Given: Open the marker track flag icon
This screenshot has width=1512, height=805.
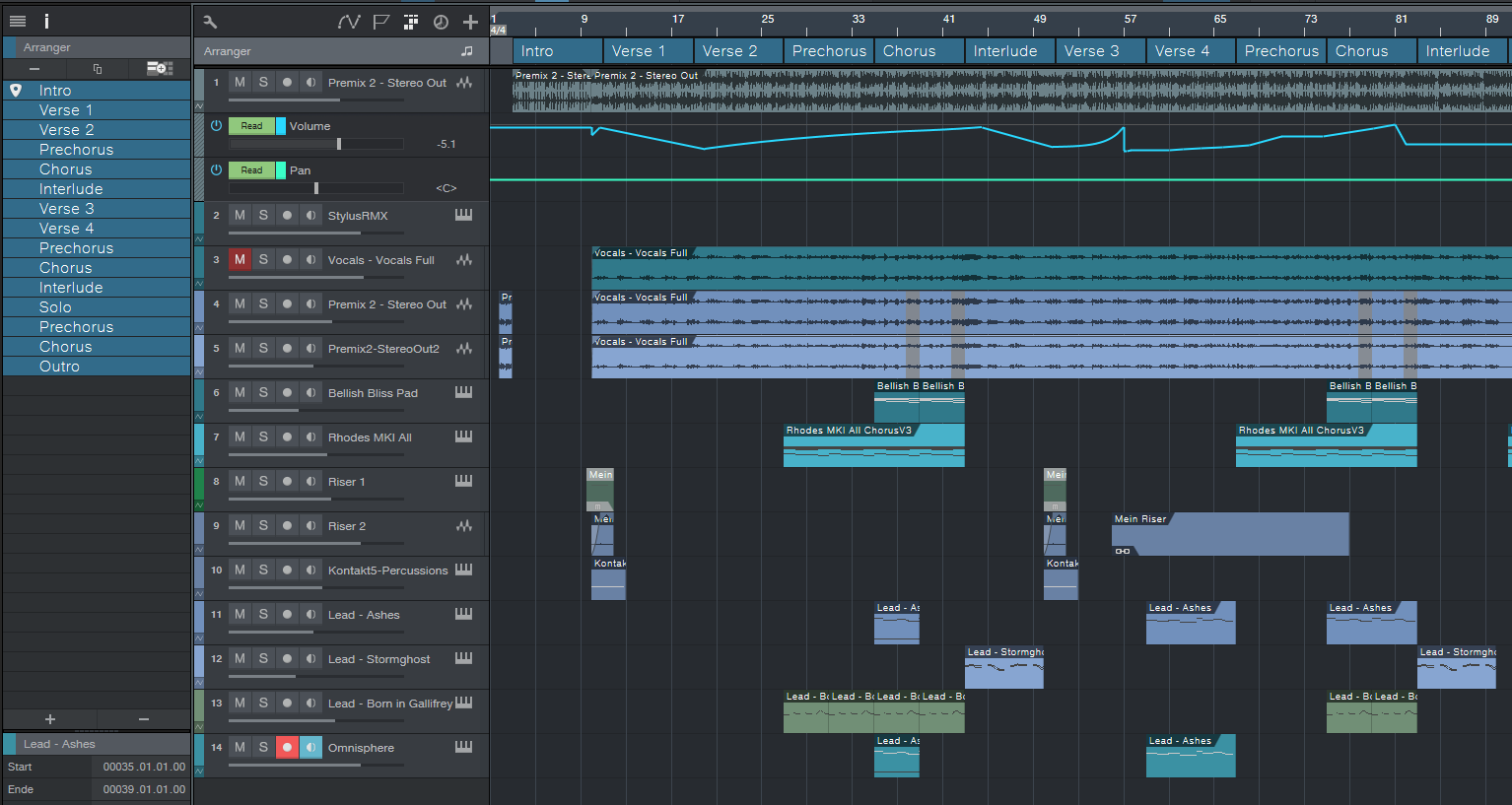Looking at the screenshot, I should click(x=381, y=22).
